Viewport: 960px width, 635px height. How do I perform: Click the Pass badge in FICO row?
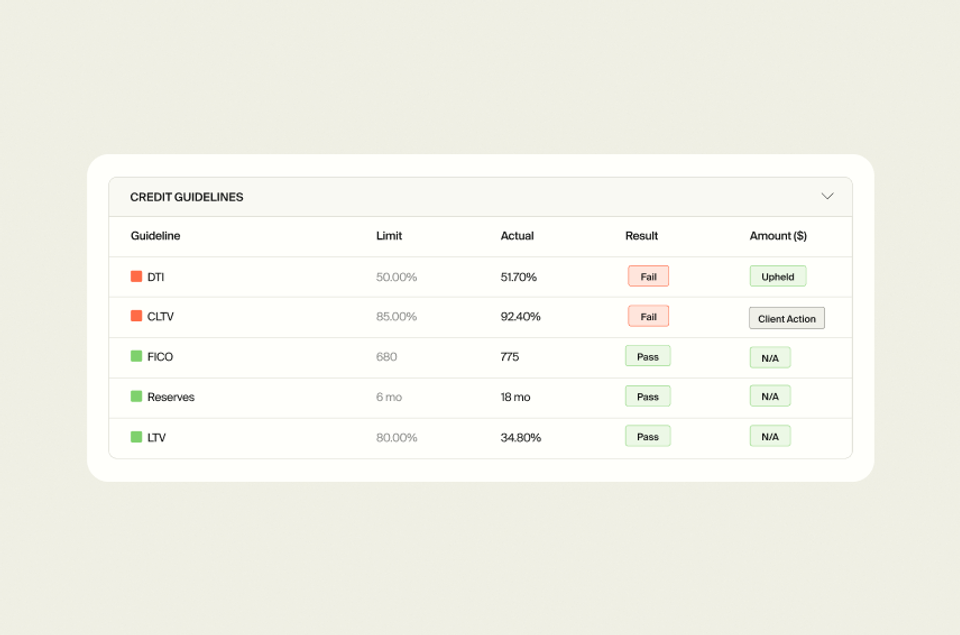648,356
